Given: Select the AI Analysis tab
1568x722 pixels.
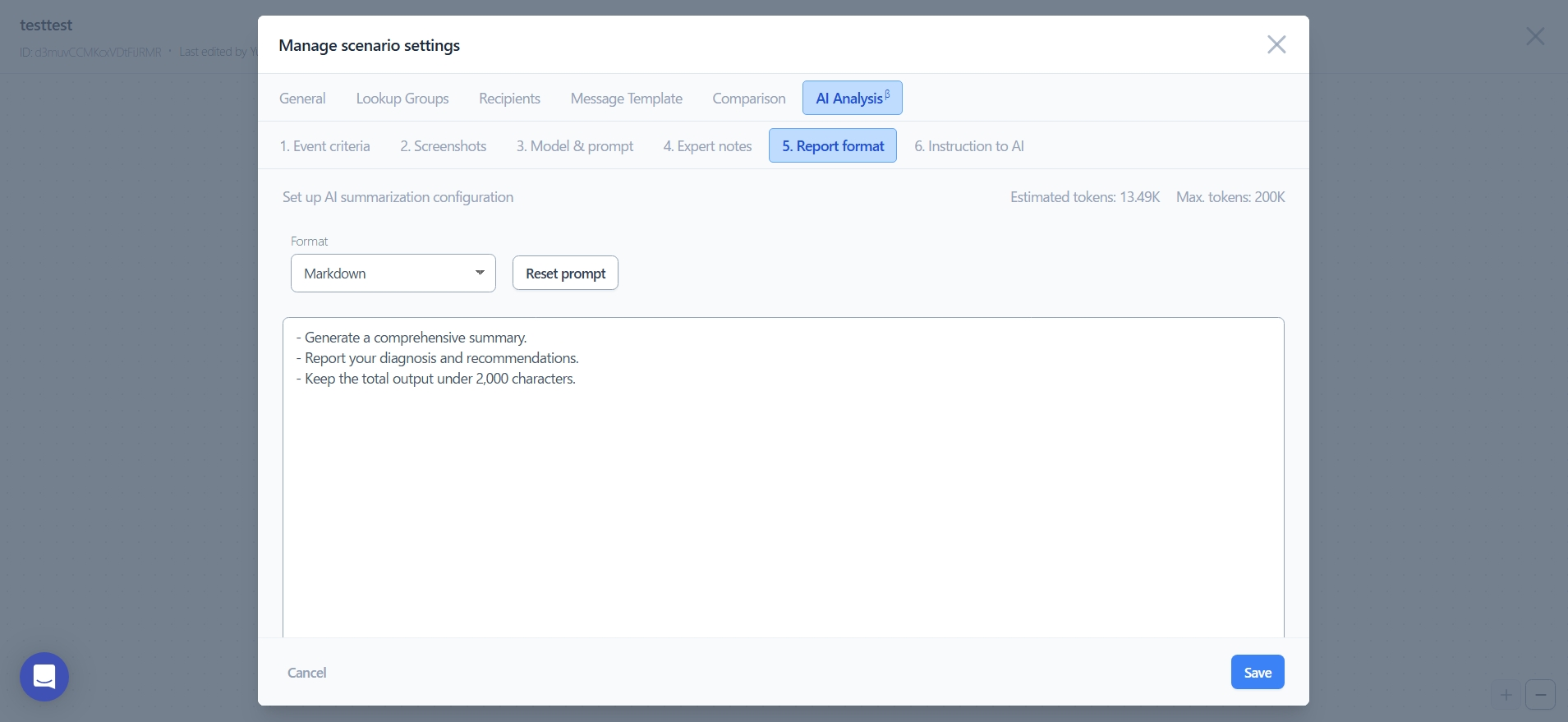Looking at the screenshot, I should 852,99.
